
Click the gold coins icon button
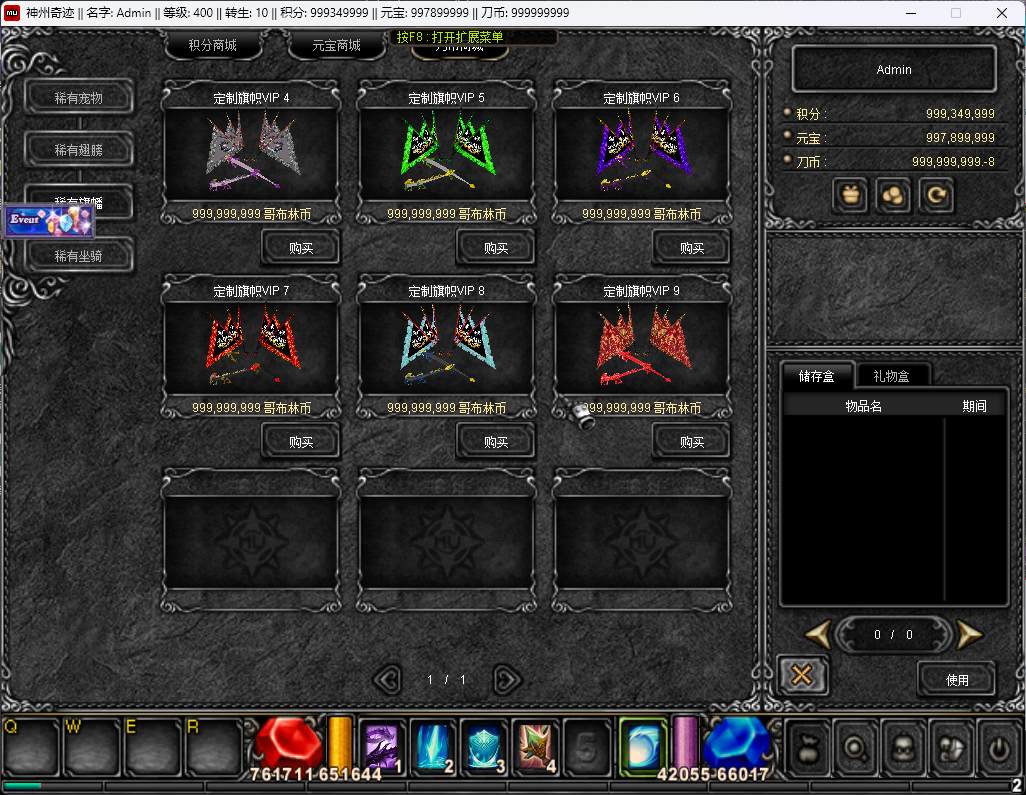point(893,196)
